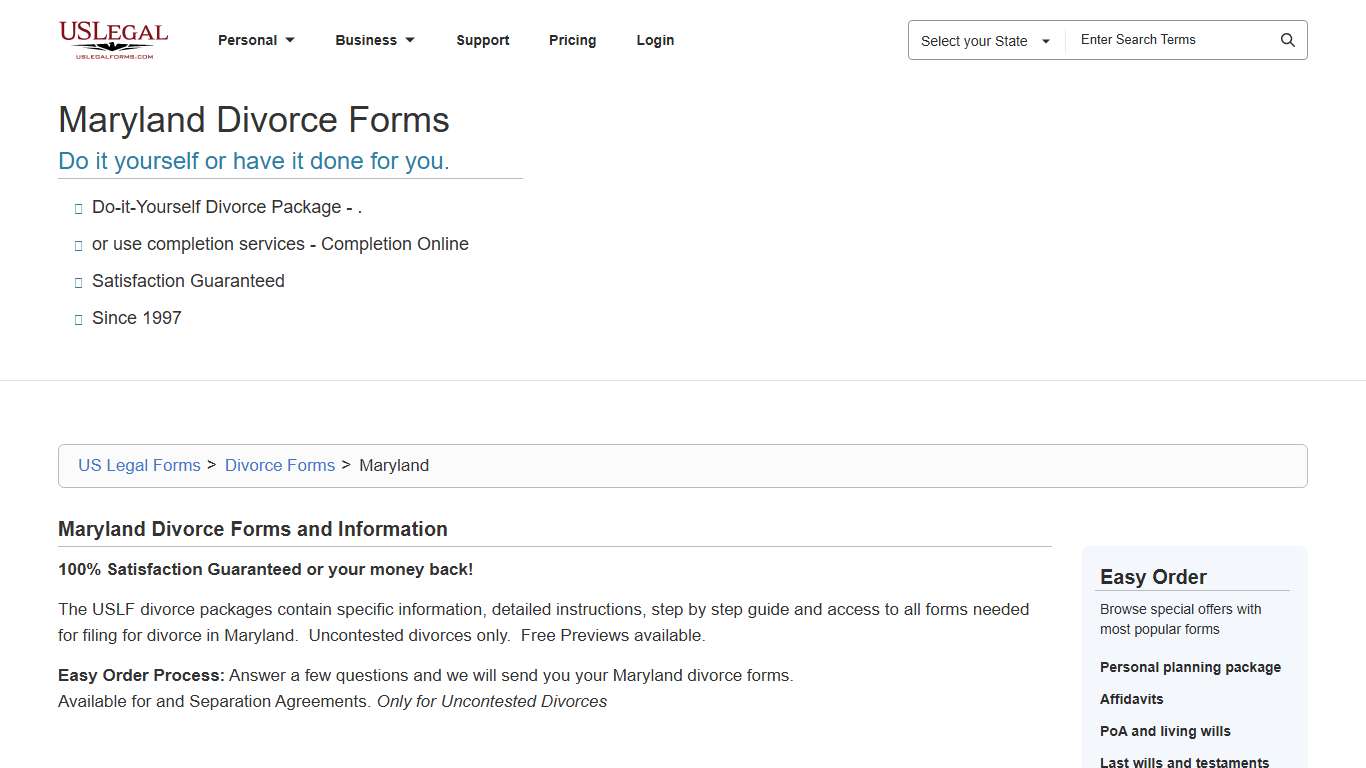Open the Divorce Forms breadcrumb link
The image size is (1366, 768).
click(x=280, y=465)
